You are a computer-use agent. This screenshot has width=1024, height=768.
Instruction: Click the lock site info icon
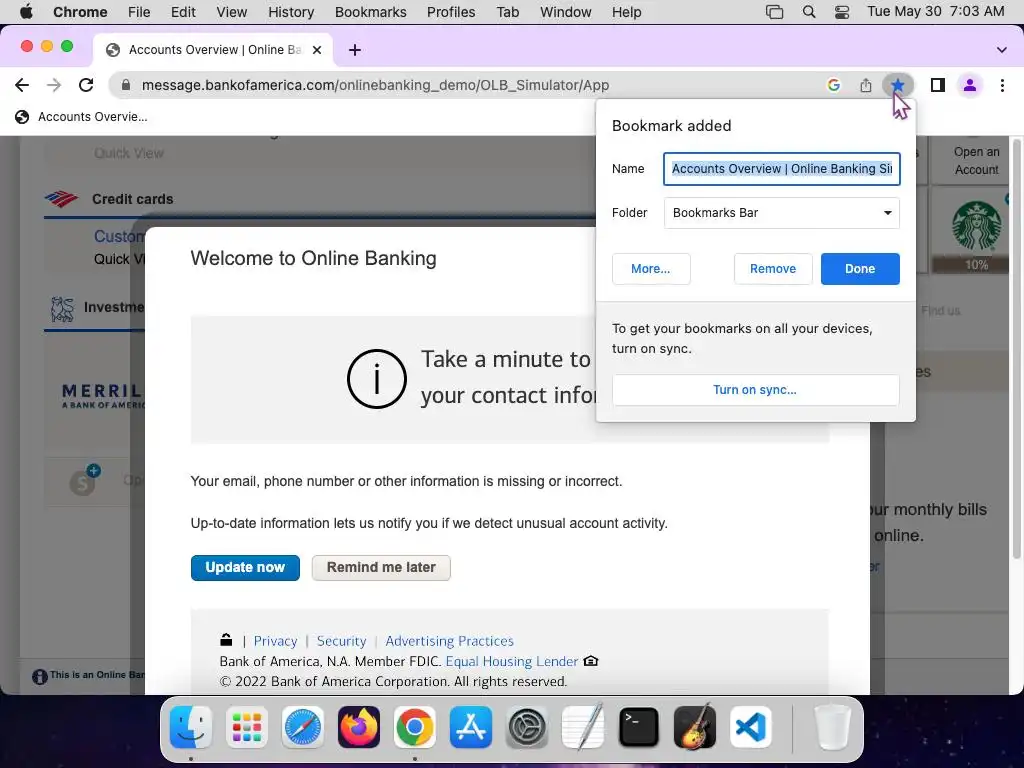tap(126, 85)
